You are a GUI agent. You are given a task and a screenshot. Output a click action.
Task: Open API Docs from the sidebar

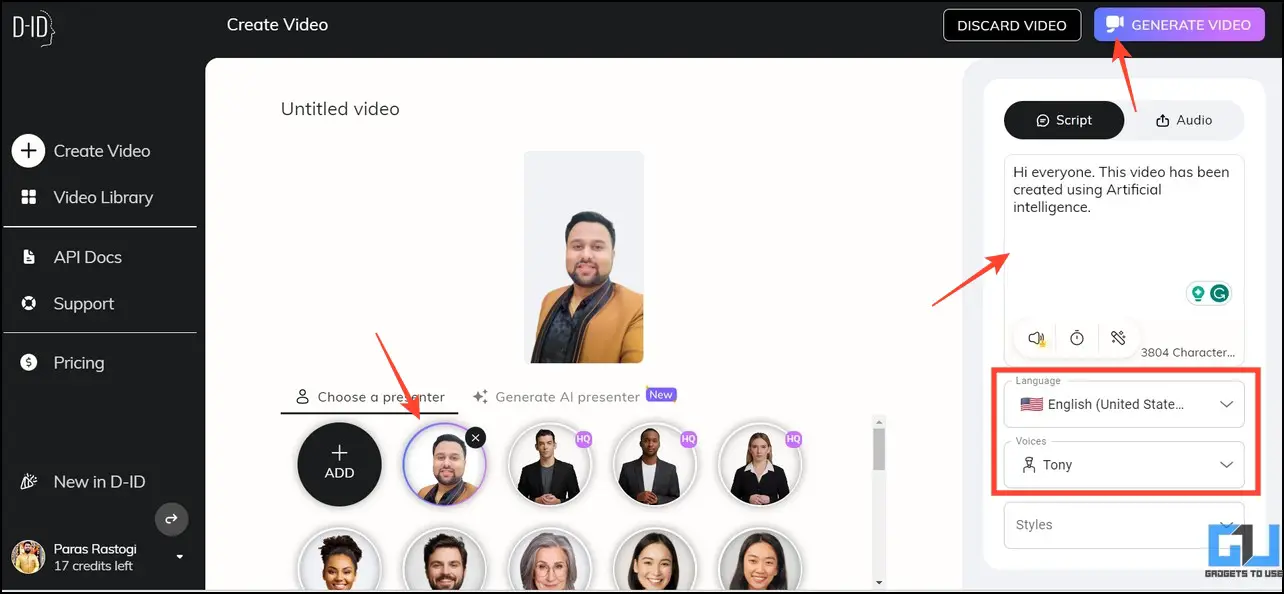pos(71,257)
